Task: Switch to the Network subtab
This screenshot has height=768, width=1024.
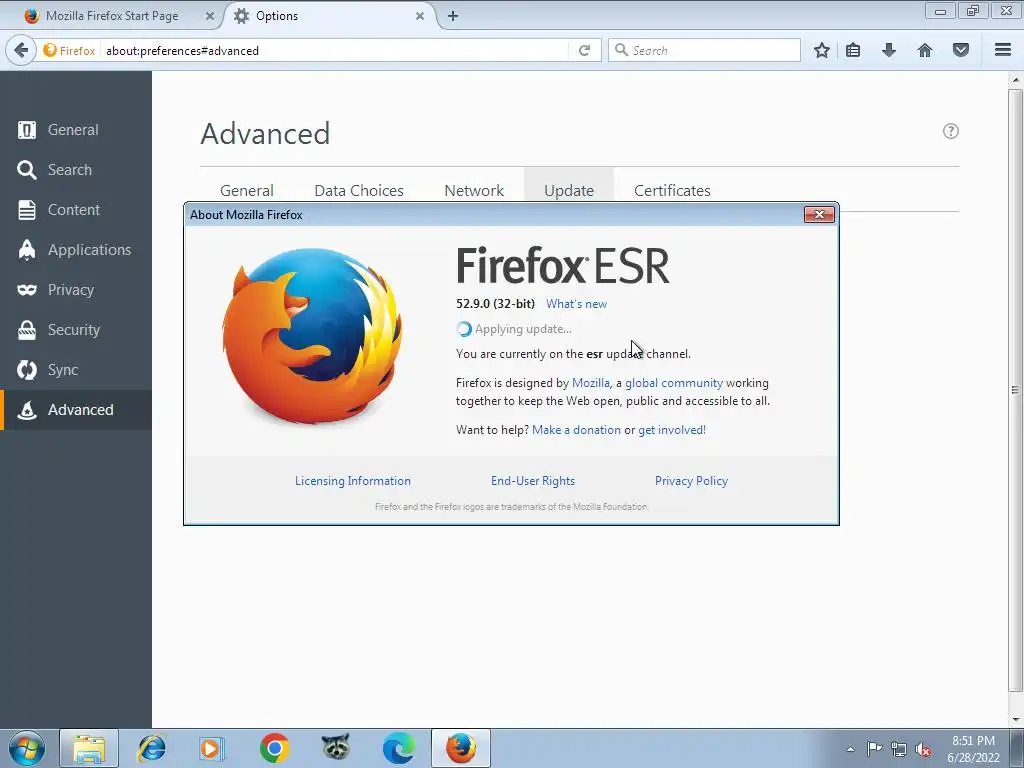Action: click(x=474, y=190)
